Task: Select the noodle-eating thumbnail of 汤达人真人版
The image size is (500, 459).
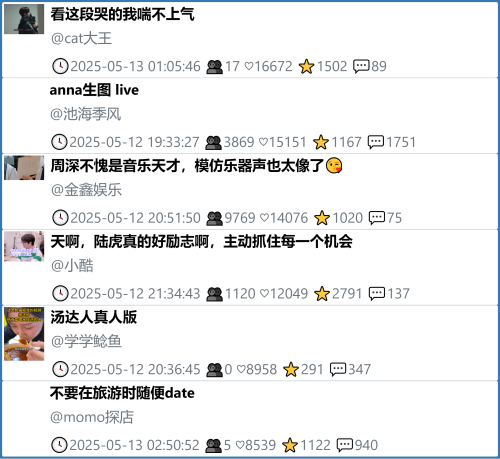Action: click(x=24, y=334)
